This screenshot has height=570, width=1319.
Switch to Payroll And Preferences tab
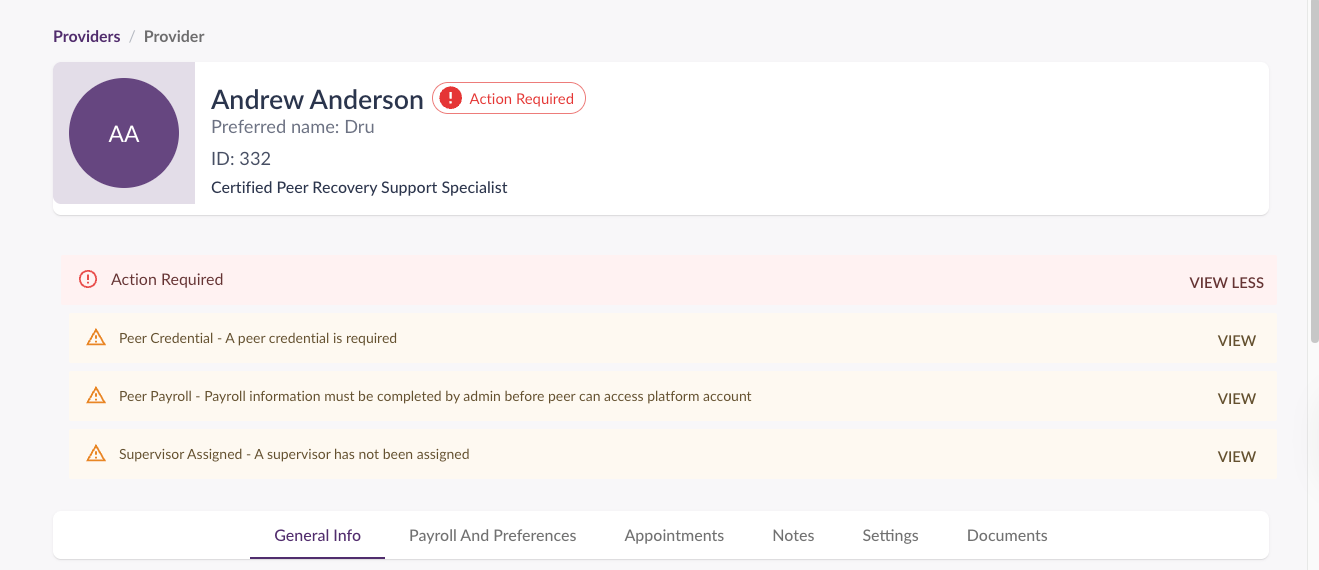pos(492,535)
